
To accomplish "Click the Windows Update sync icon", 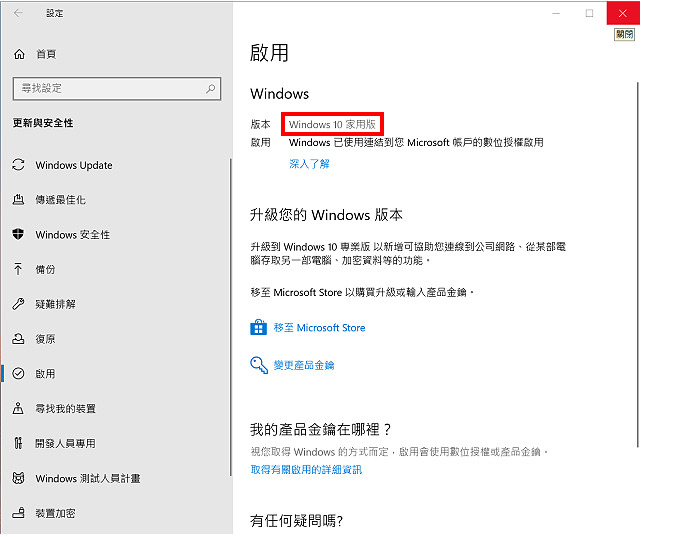I will [x=18, y=165].
